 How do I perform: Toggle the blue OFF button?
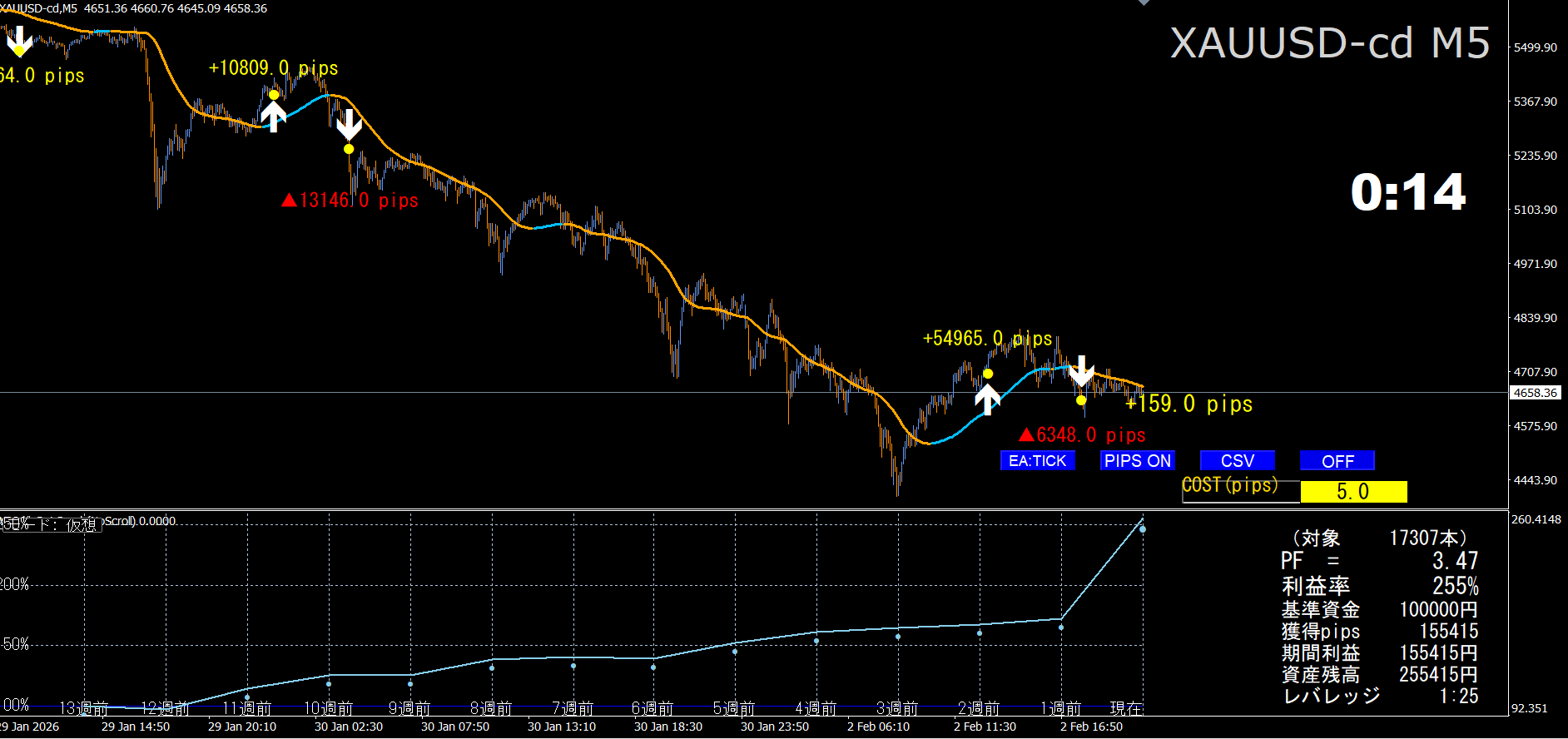(1337, 461)
